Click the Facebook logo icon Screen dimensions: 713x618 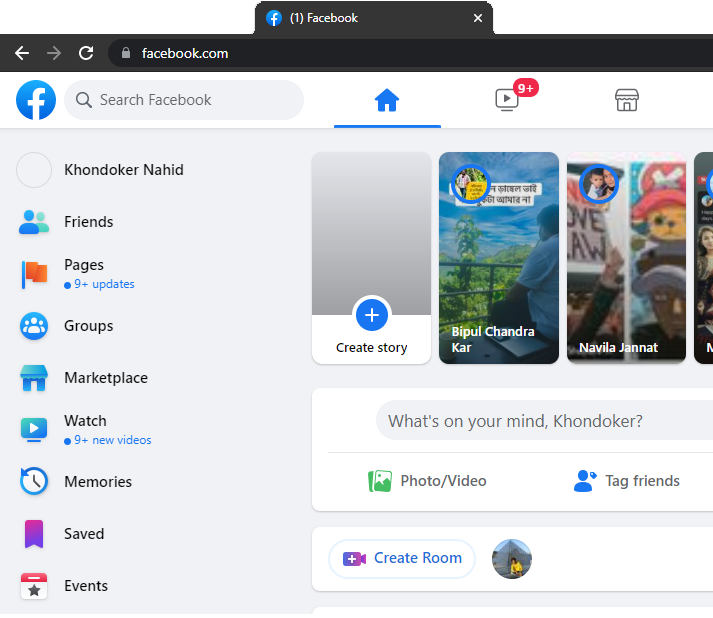36,100
